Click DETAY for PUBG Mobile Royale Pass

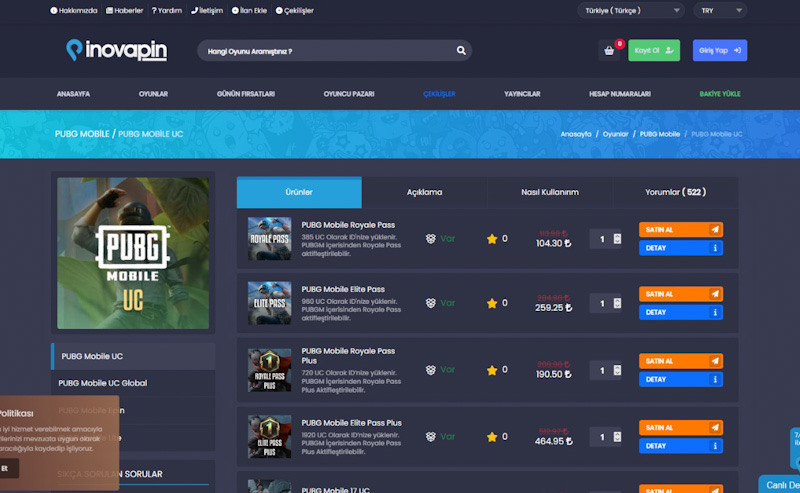click(681, 248)
